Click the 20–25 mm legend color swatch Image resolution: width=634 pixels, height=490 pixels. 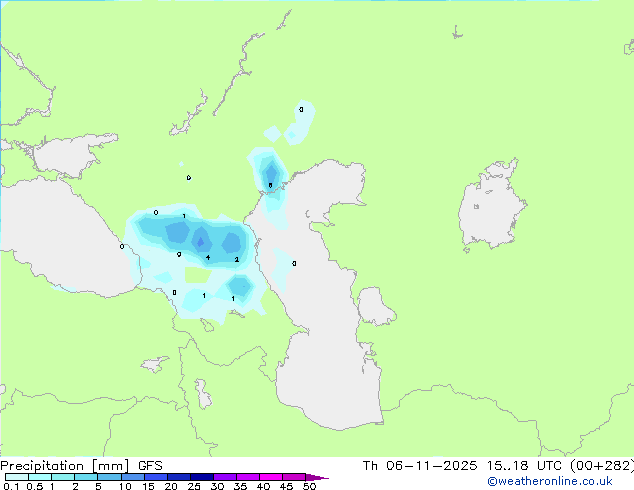pos(179,477)
